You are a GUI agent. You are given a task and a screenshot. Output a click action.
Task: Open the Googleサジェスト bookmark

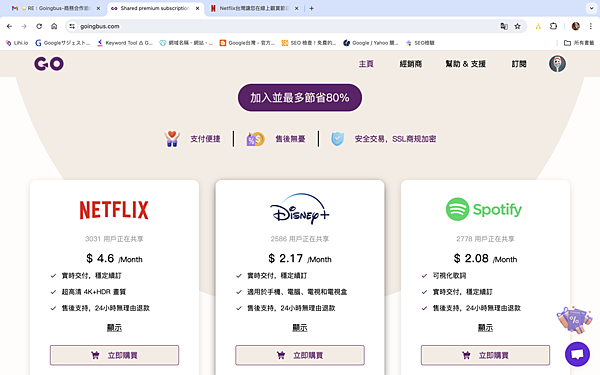click(x=63, y=43)
